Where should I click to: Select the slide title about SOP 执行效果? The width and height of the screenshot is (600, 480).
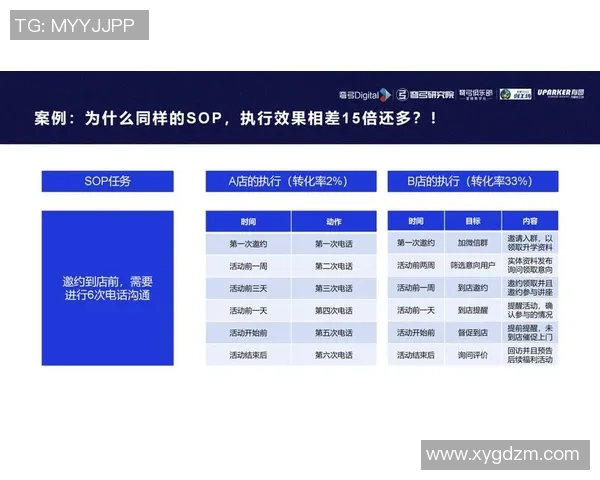click(236, 118)
